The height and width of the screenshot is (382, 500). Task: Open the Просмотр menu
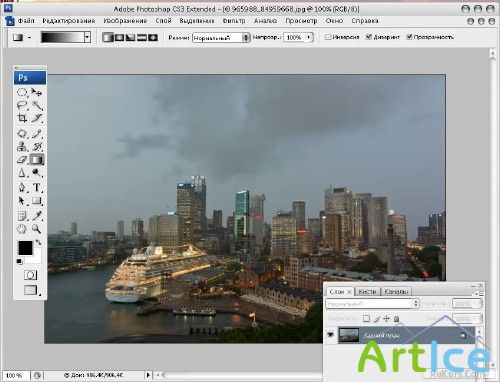[301, 21]
